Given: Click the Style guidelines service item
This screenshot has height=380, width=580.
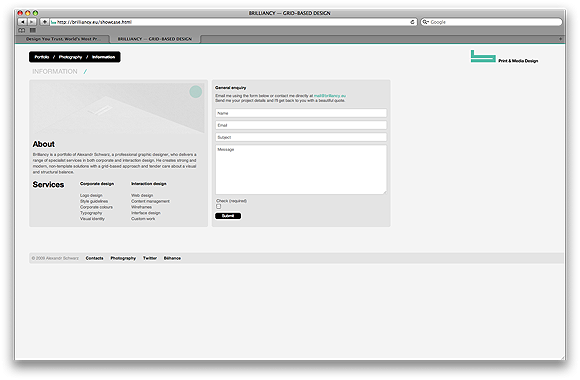Looking at the screenshot, I should click(x=94, y=201).
